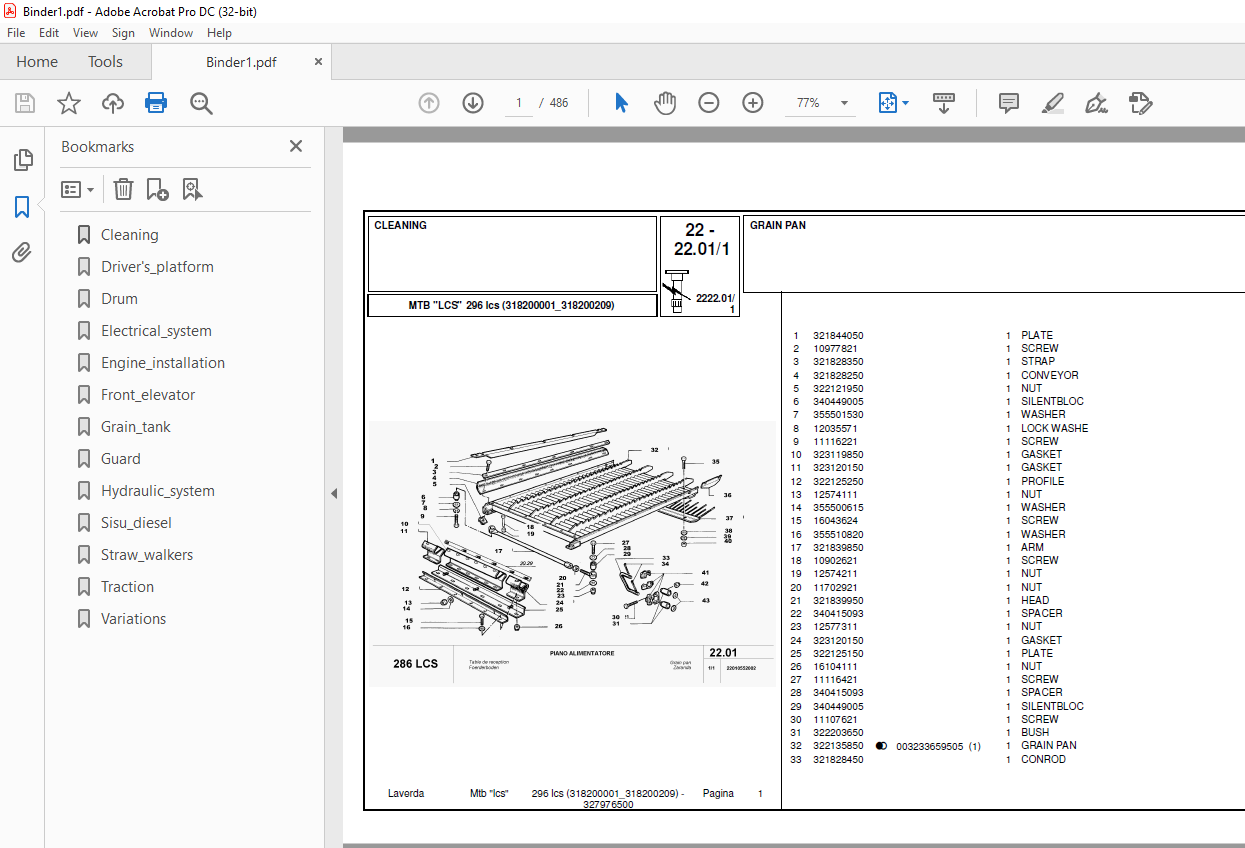Open the Grain_tank bookmark
Screen dimensions: 1245x848
click(136, 427)
